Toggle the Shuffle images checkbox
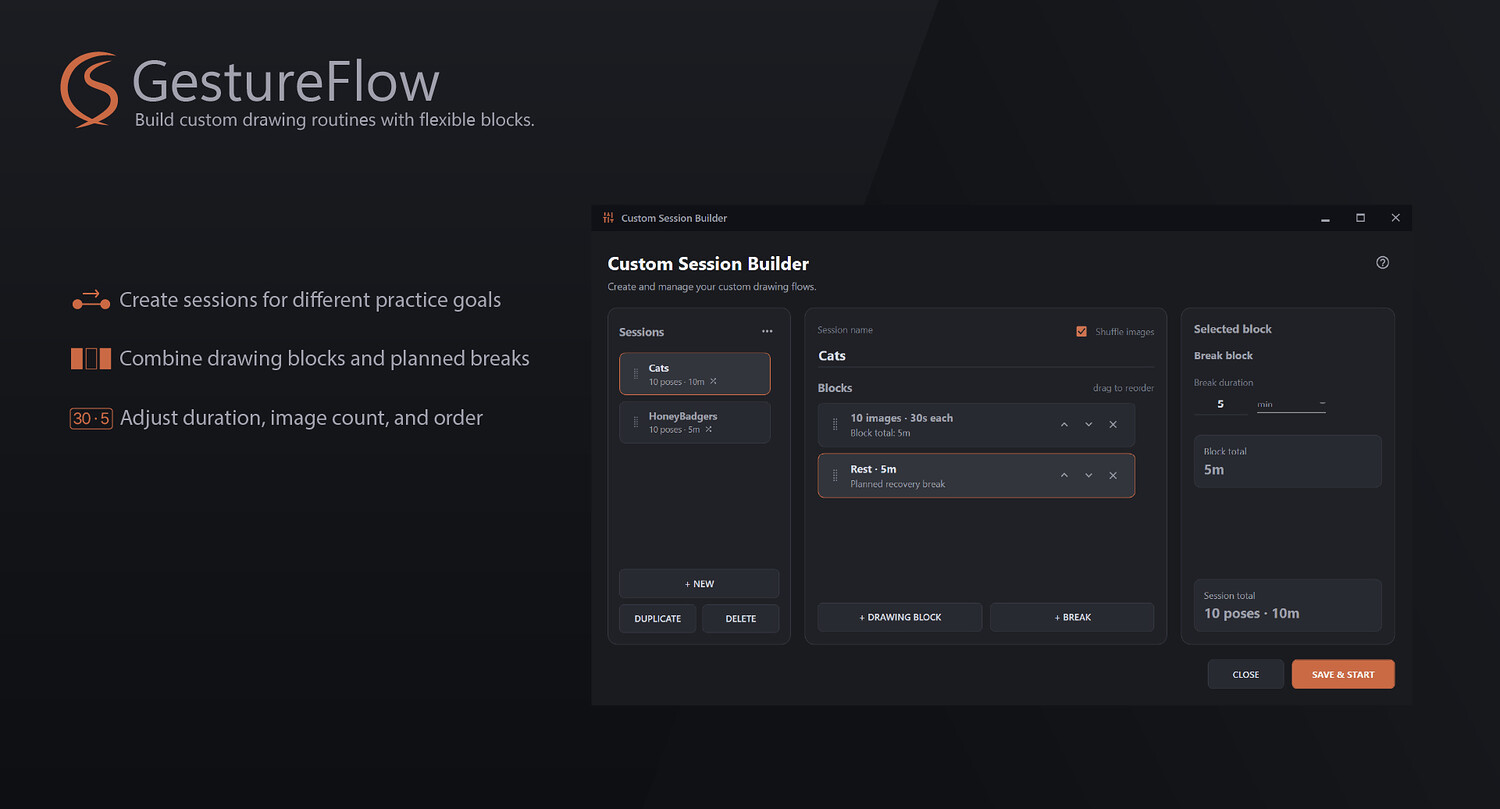1500x809 pixels. (1081, 331)
